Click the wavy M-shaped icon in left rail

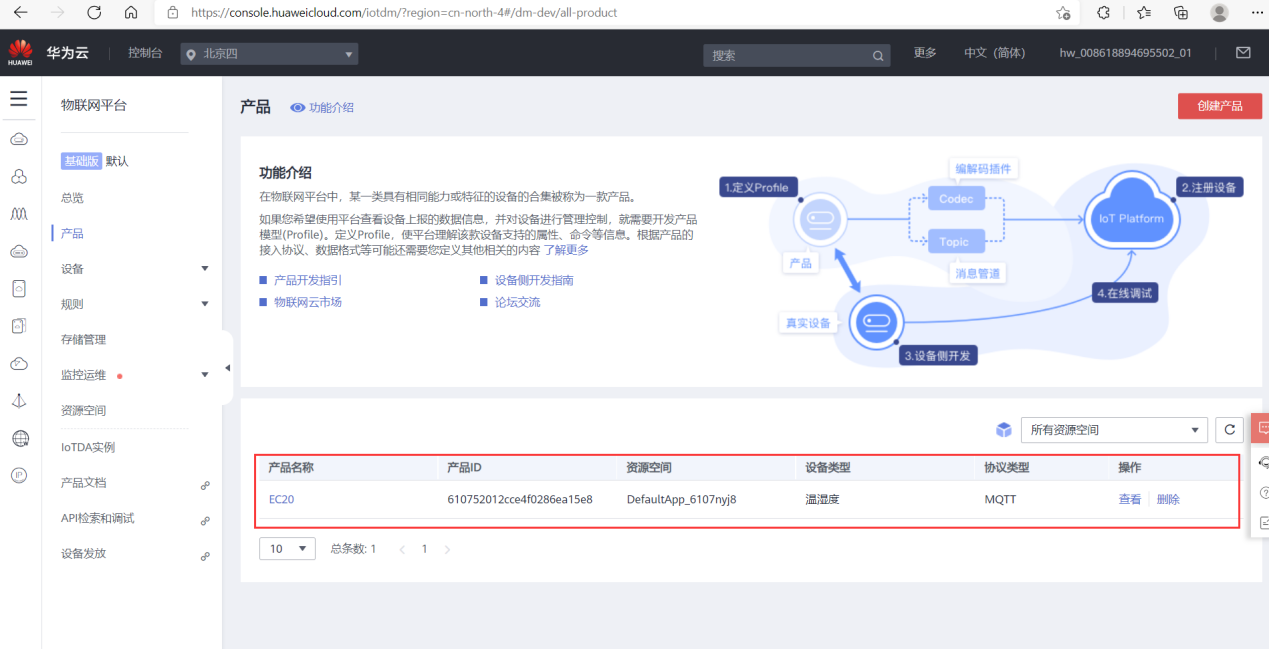(x=19, y=213)
